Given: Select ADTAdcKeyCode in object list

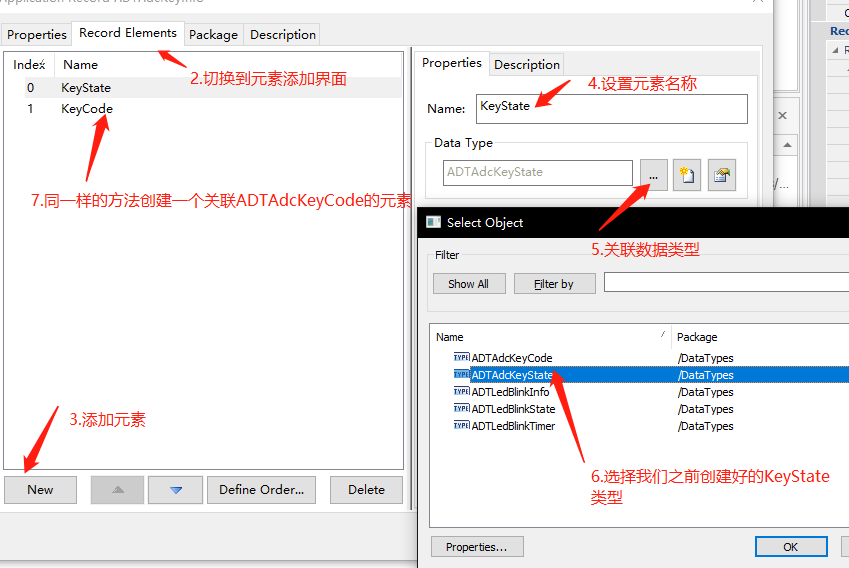Looking at the screenshot, I should (512, 358).
